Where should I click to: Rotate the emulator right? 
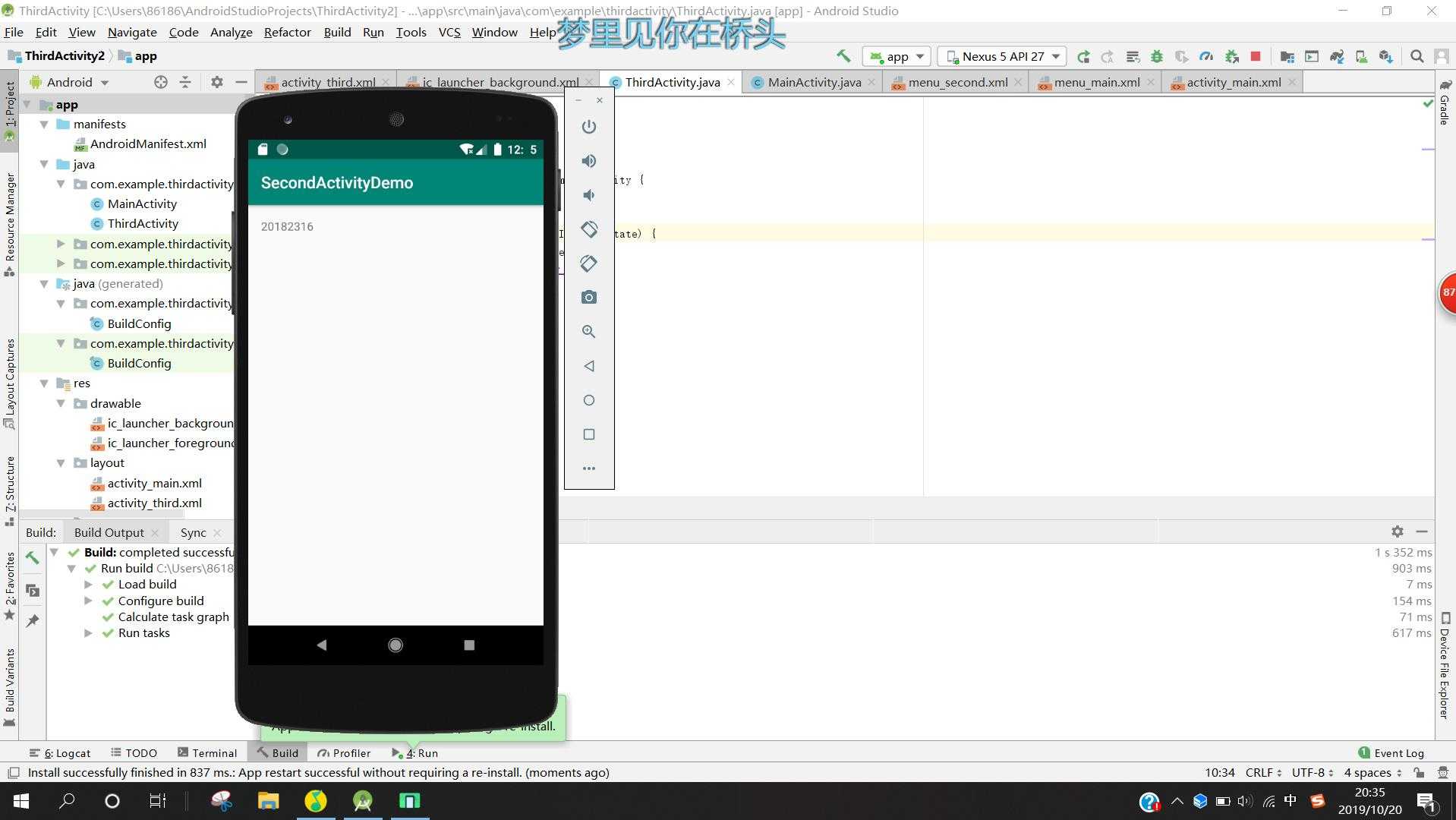[x=589, y=263]
